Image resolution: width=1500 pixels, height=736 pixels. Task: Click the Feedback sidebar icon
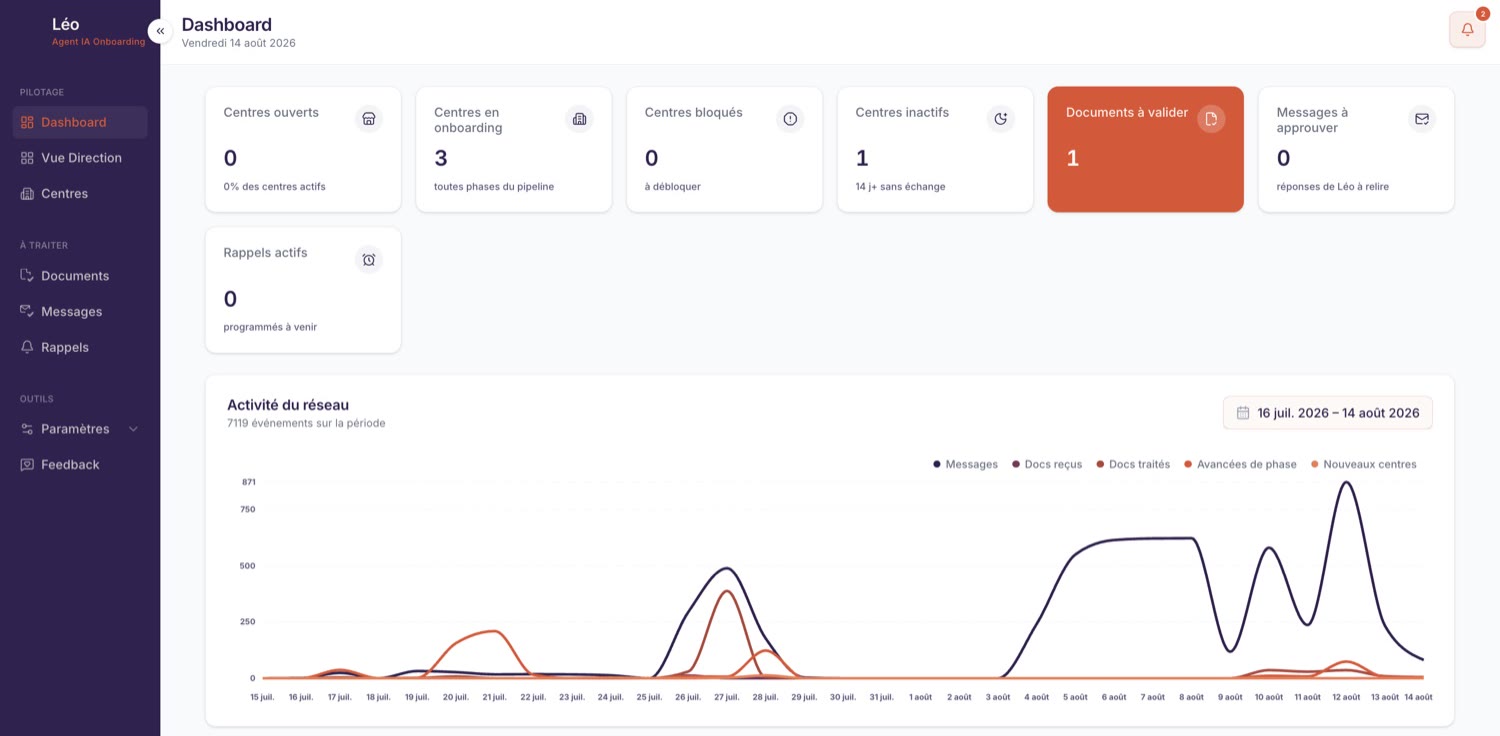27,465
